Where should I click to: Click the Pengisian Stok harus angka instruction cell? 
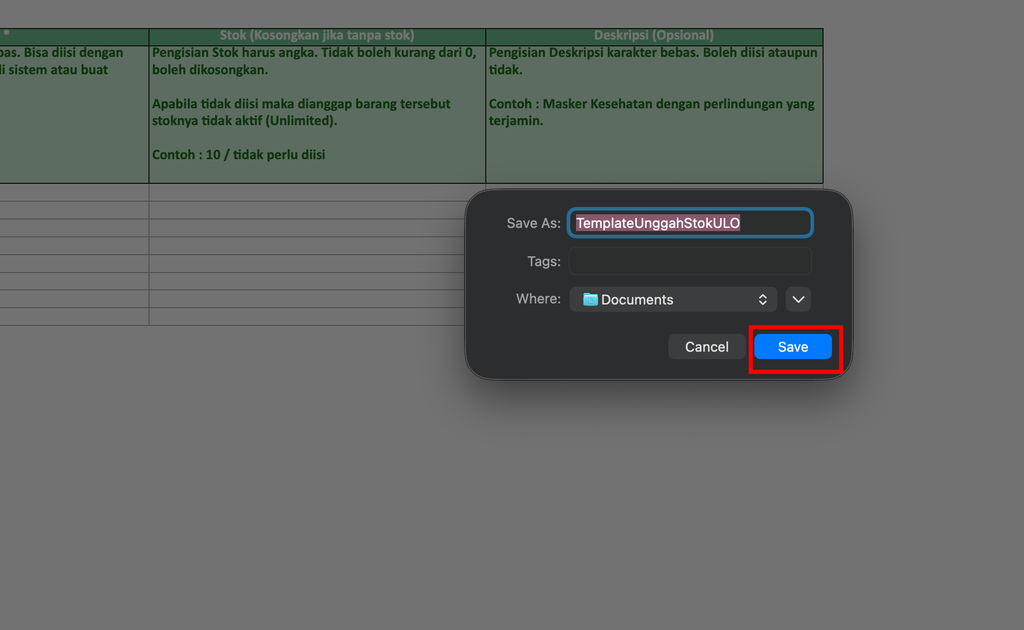[x=317, y=114]
